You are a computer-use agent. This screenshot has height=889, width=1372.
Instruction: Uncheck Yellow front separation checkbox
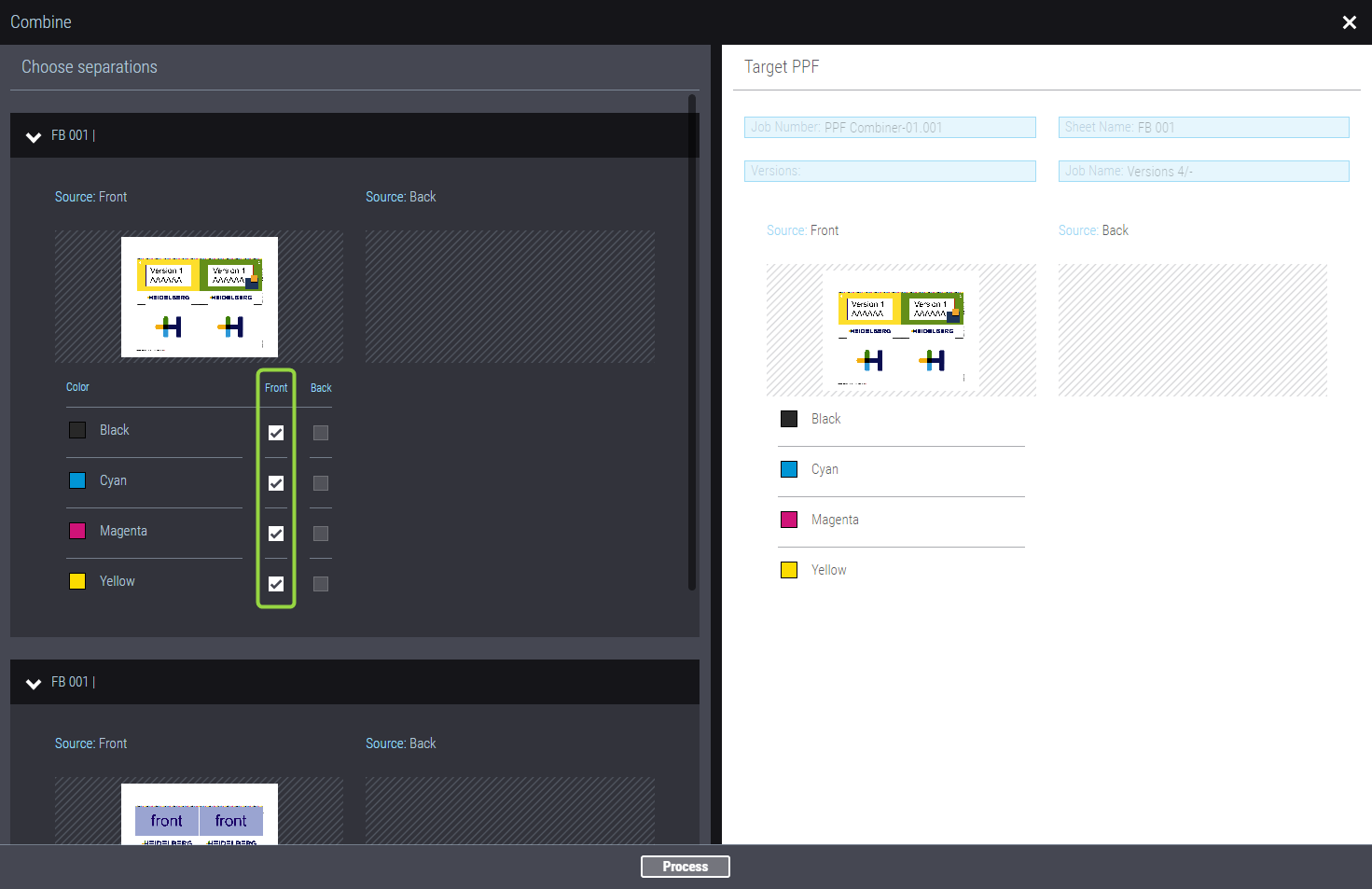[x=276, y=584]
